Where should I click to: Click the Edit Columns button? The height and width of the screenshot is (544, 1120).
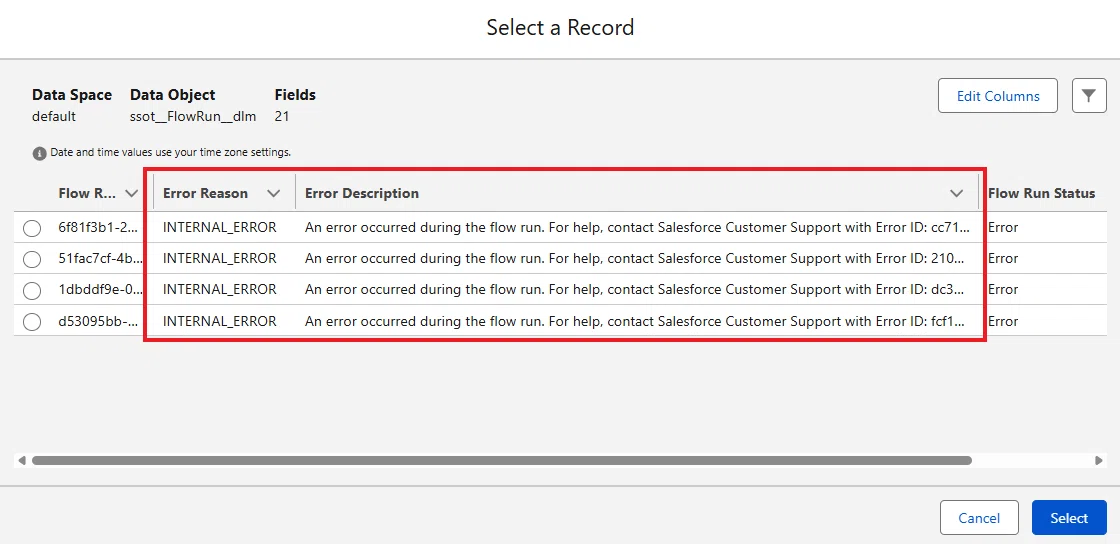click(997, 96)
